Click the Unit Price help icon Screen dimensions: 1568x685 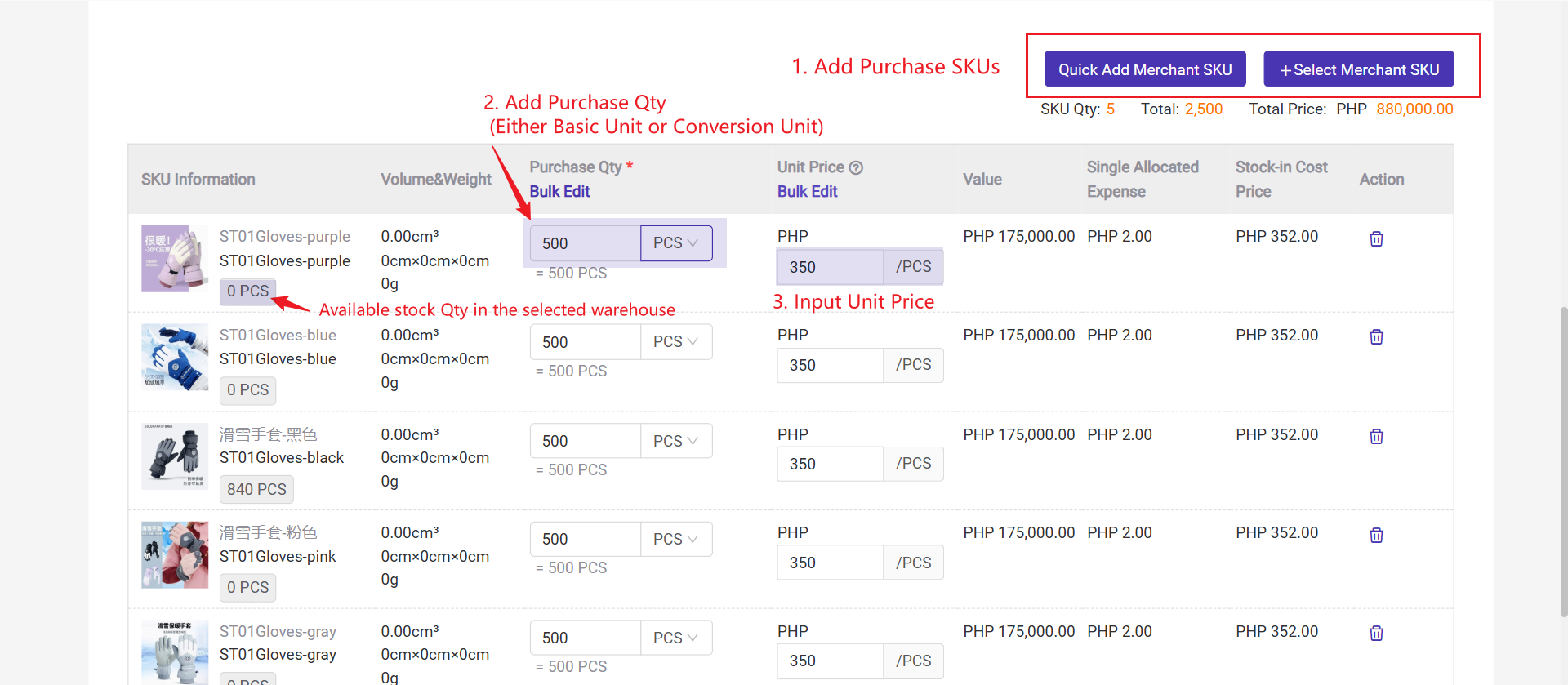coord(856,167)
